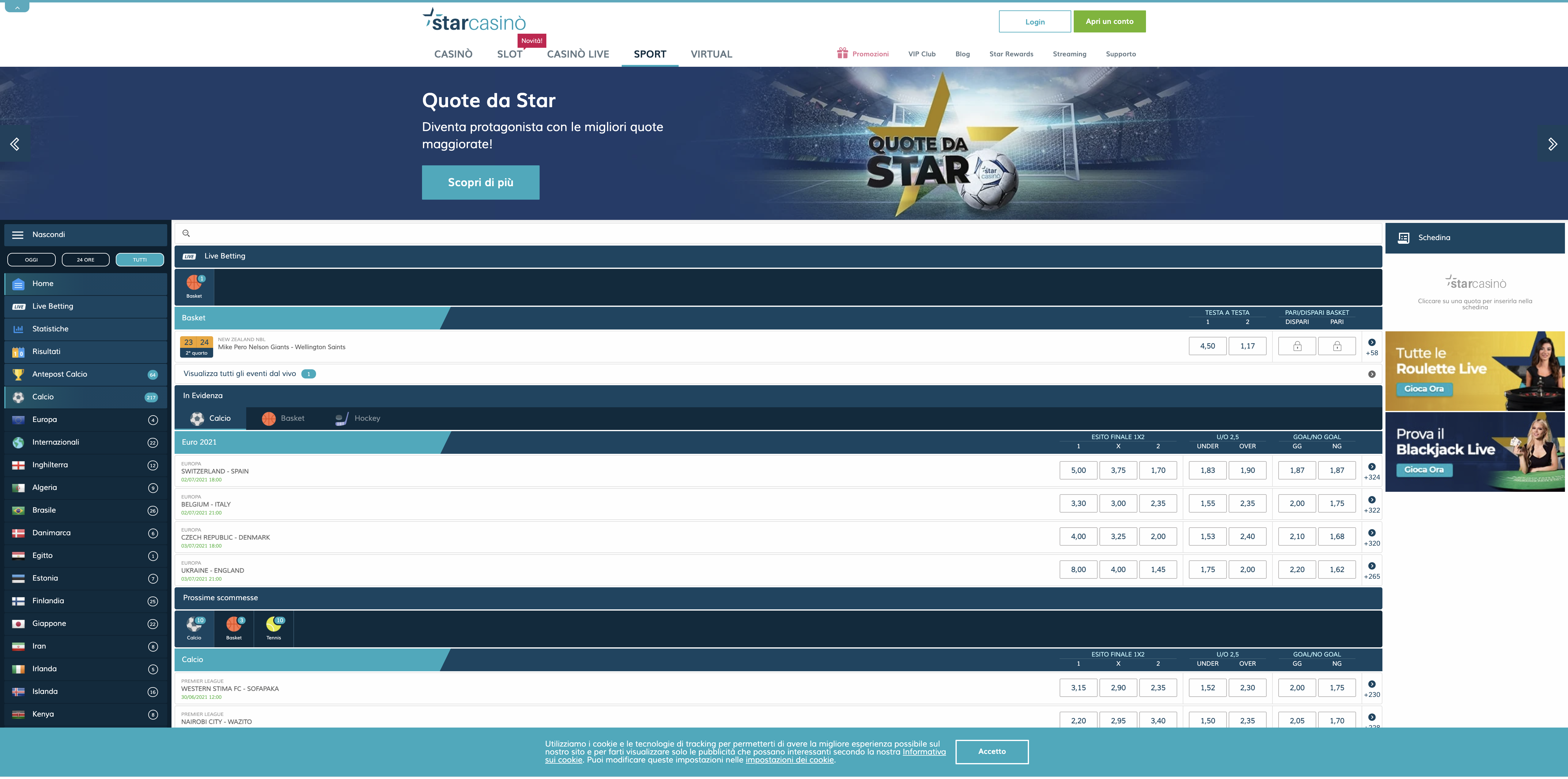Select the Antepost Calcio trophy icon

point(18,374)
